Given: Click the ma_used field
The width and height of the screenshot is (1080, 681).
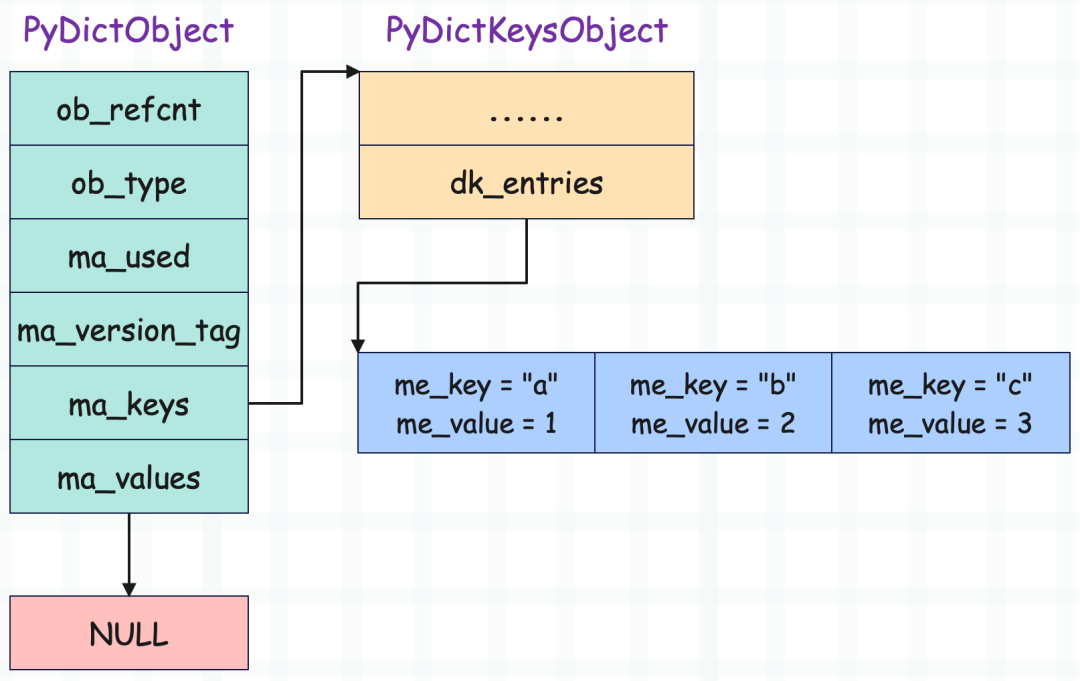Looking at the screenshot, I should point(129,256).
